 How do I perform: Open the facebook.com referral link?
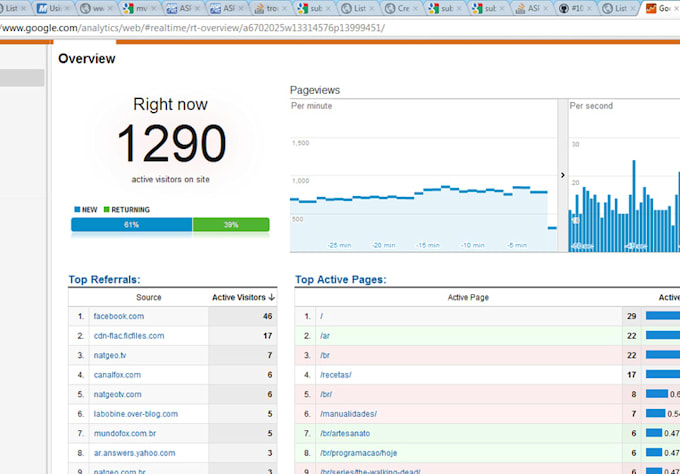119,316
